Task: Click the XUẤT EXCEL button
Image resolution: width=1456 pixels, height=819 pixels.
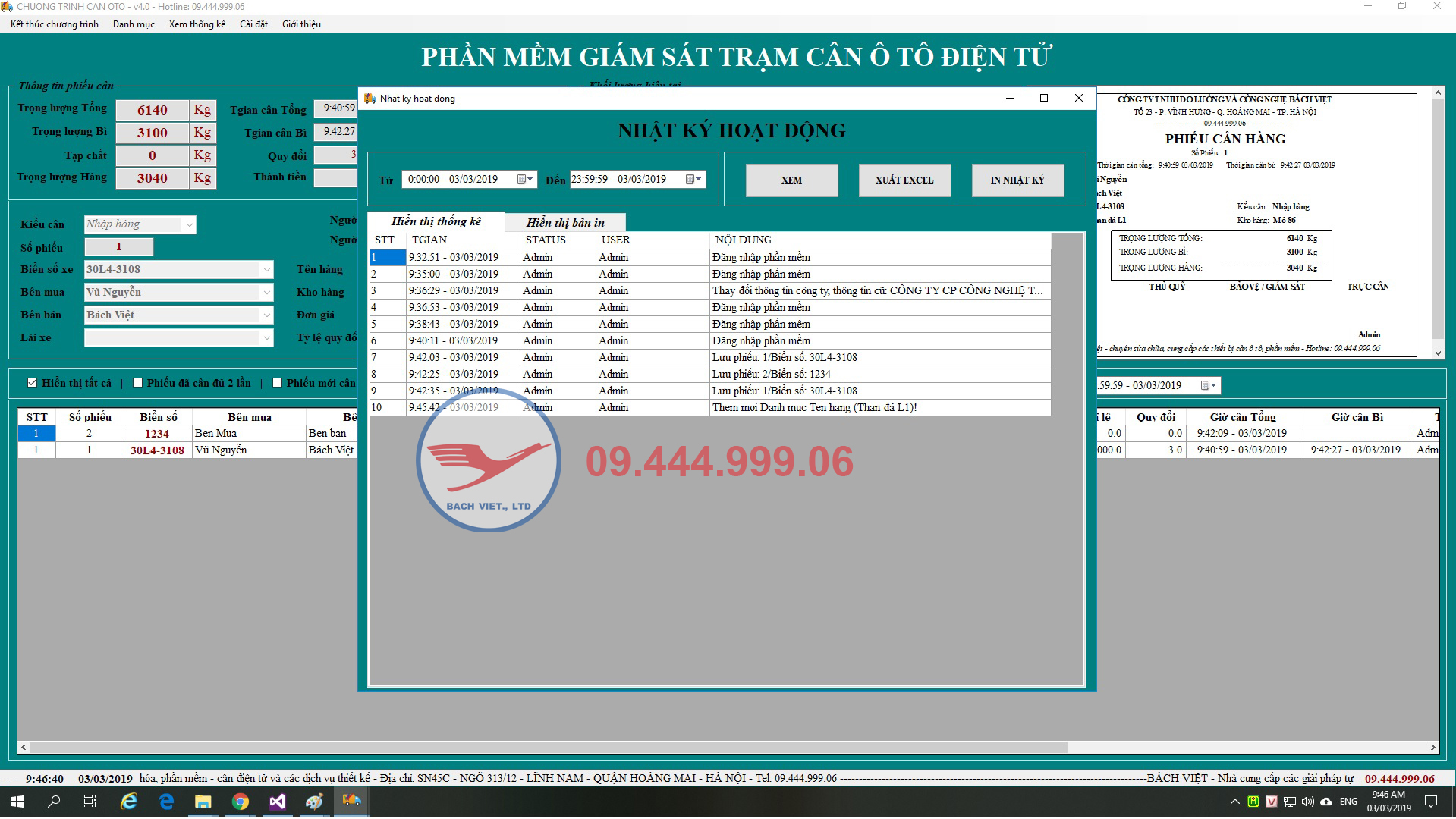Action: [x=904, y=180]
